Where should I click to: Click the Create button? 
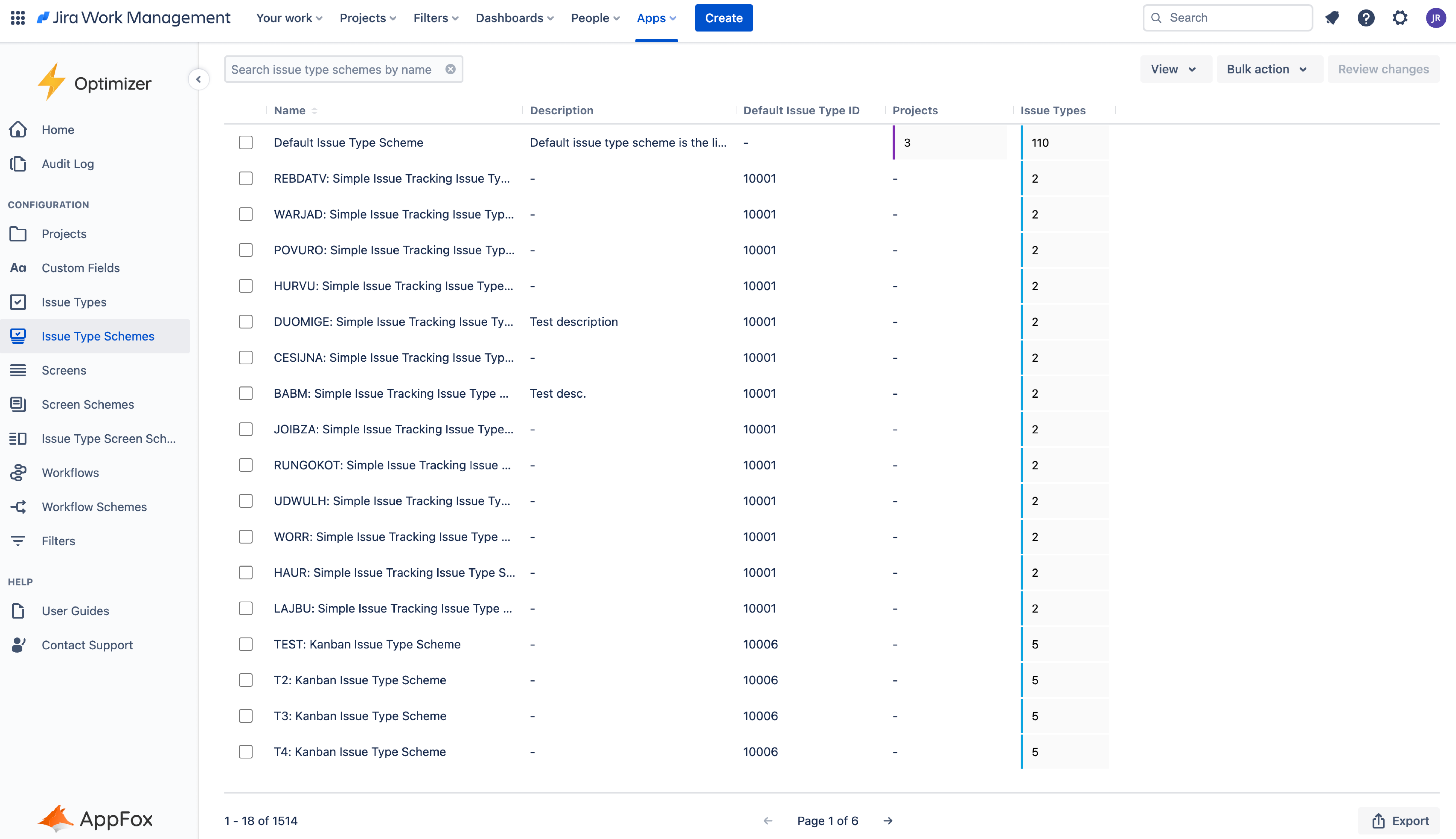[x=724, y=18]
